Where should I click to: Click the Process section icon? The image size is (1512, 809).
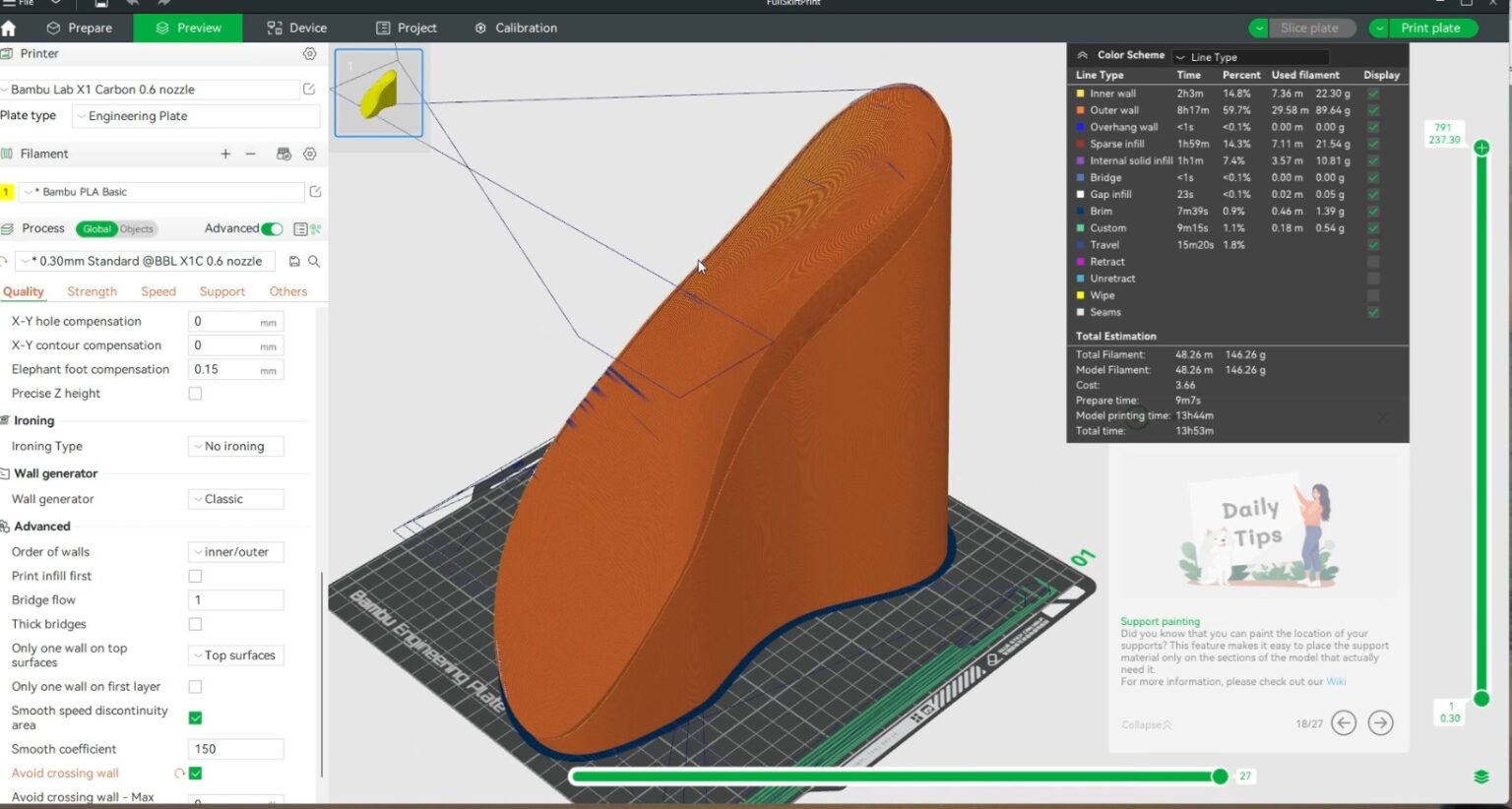click(7, 228)
